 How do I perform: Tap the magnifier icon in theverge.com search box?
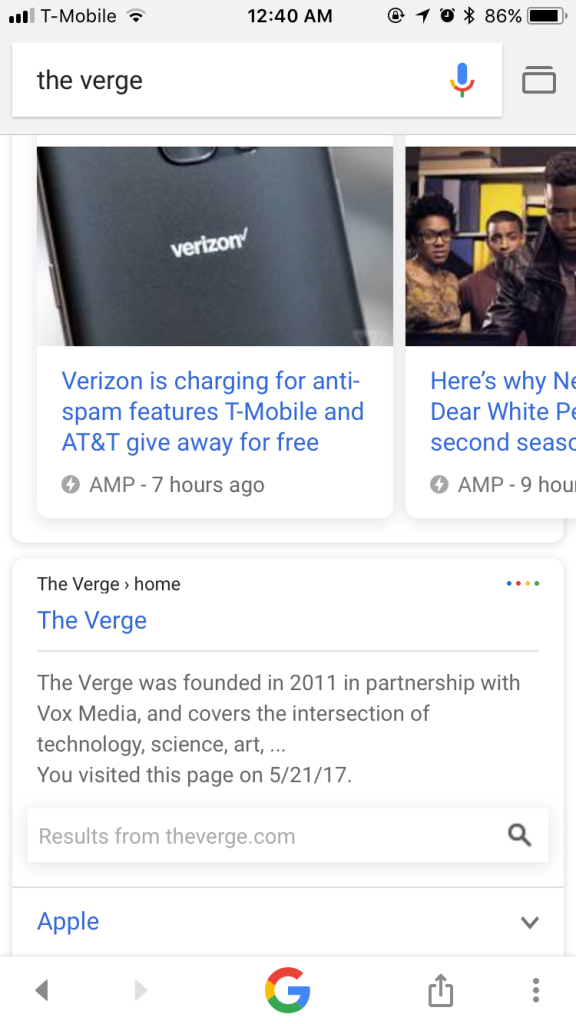click(x=519, y=834)
